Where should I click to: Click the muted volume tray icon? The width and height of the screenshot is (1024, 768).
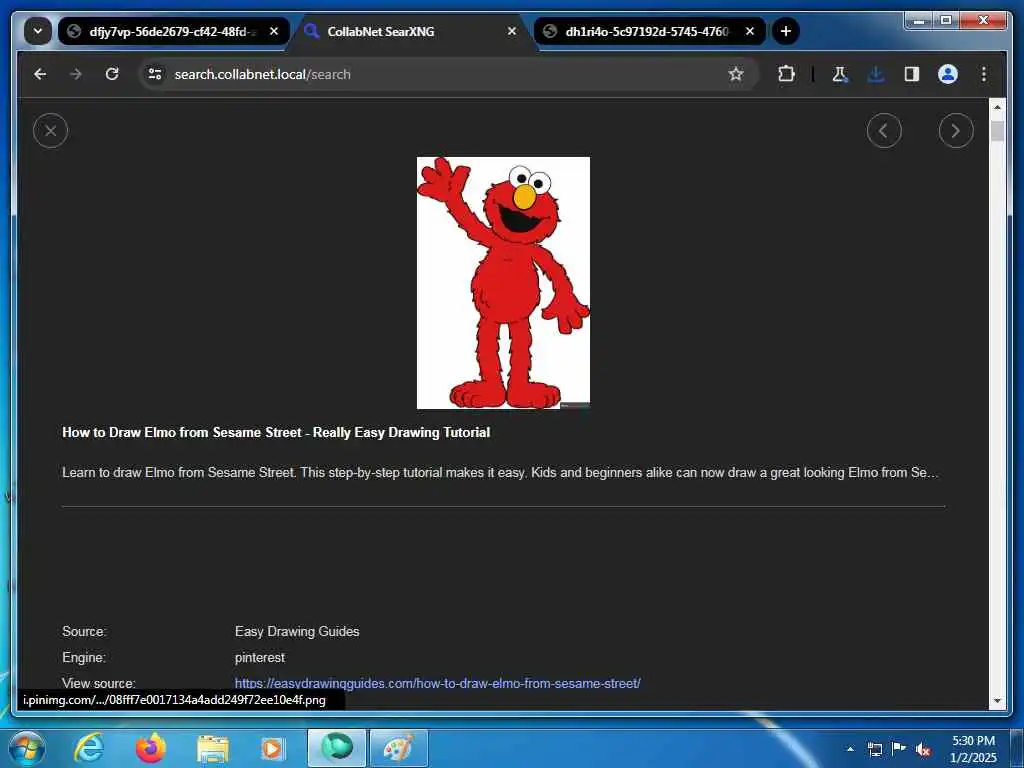pos(923,749)
